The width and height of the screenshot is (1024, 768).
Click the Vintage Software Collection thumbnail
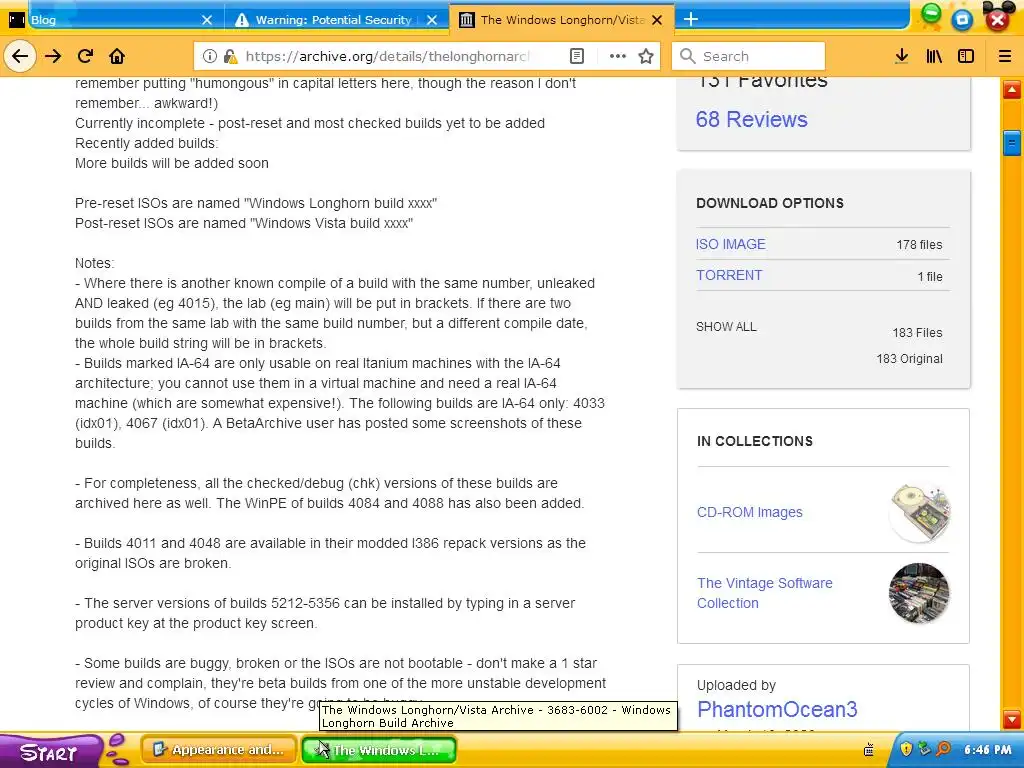[x=919, y=593]
